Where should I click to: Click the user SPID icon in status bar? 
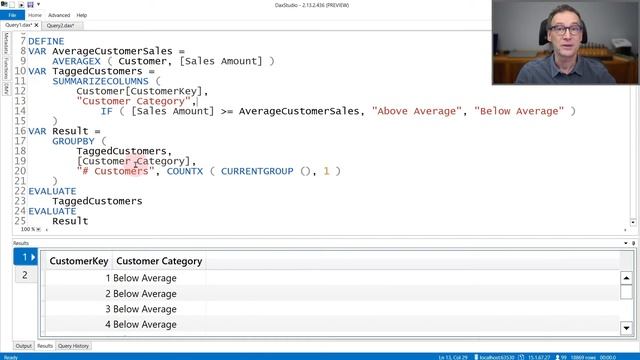click(558, 357)
